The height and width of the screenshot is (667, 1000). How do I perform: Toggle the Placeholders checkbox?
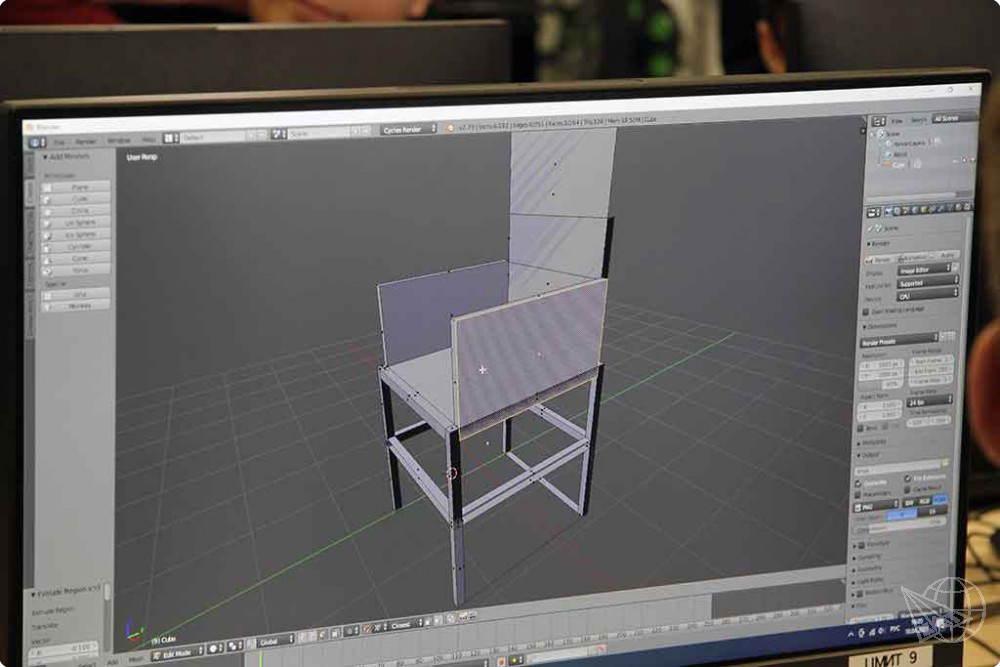coord(858,495)
